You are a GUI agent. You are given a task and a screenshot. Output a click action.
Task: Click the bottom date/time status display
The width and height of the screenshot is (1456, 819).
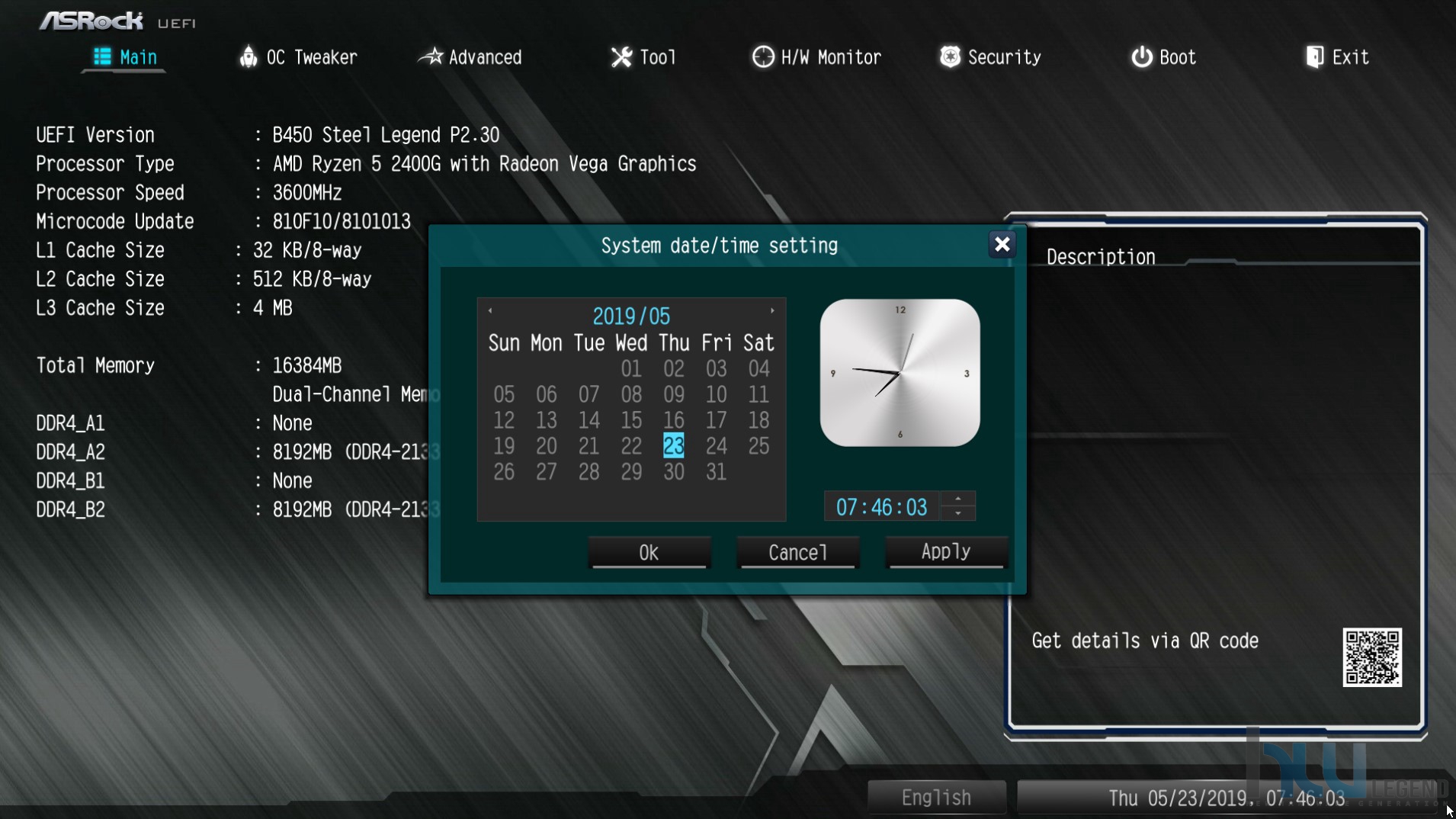pos(1227,798)
